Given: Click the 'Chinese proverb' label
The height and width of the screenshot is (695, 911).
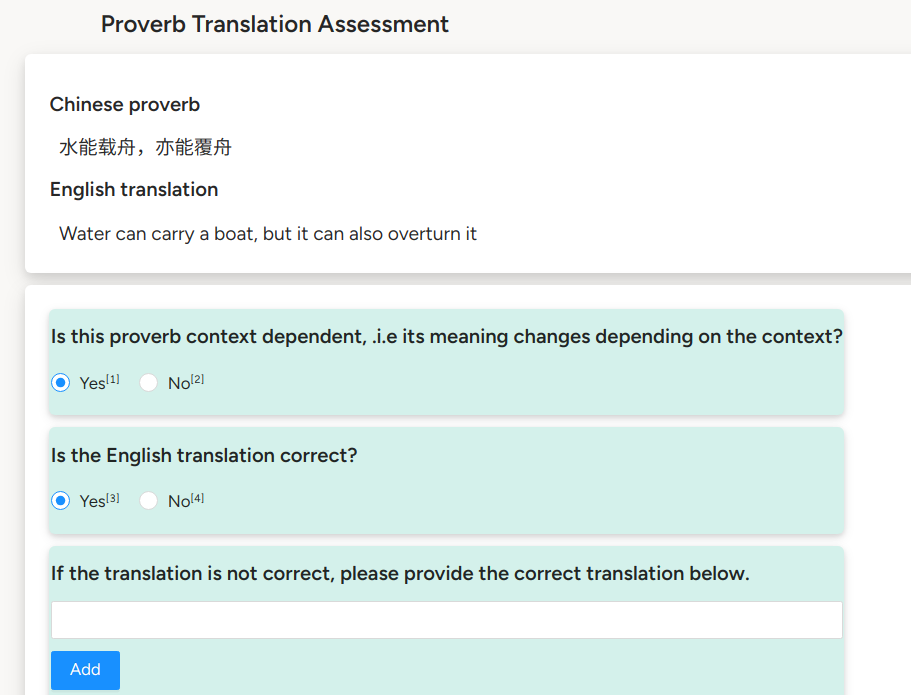Looking at the screenshot, I should tap(125, 105).
